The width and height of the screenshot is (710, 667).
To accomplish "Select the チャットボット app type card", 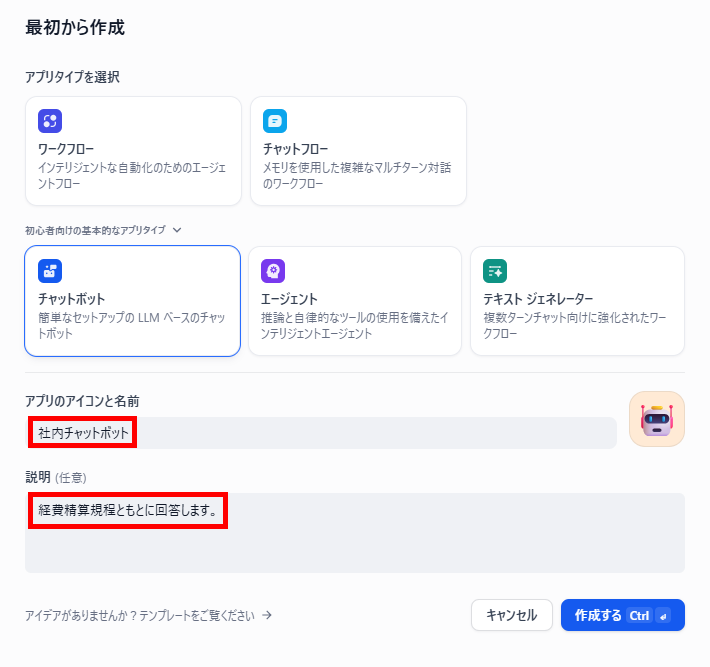I will point(133,301).
